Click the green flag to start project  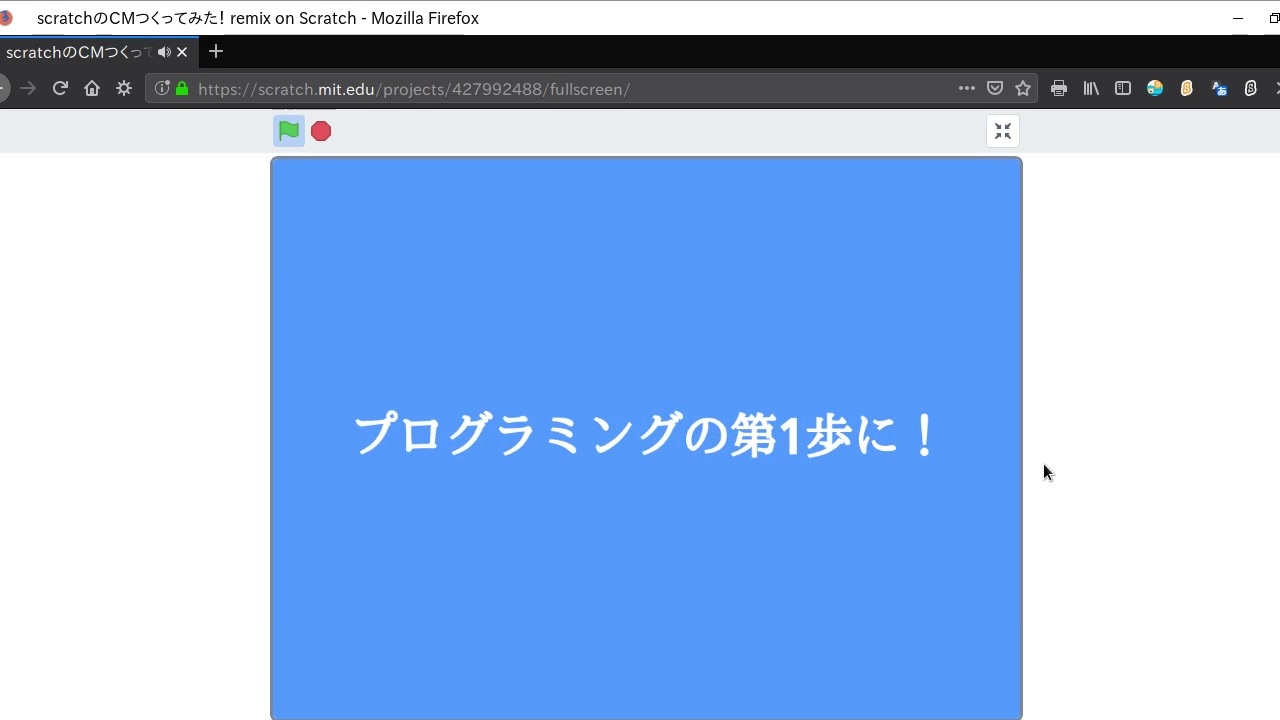289,131
